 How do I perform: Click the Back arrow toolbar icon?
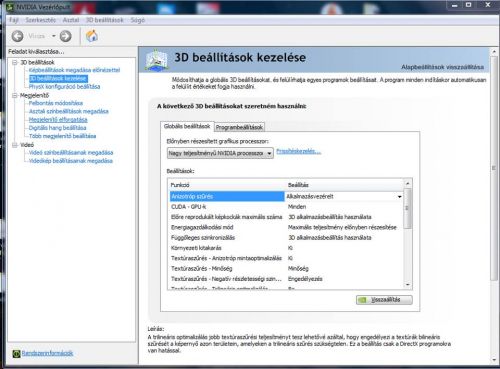click(x=17, y=36)
